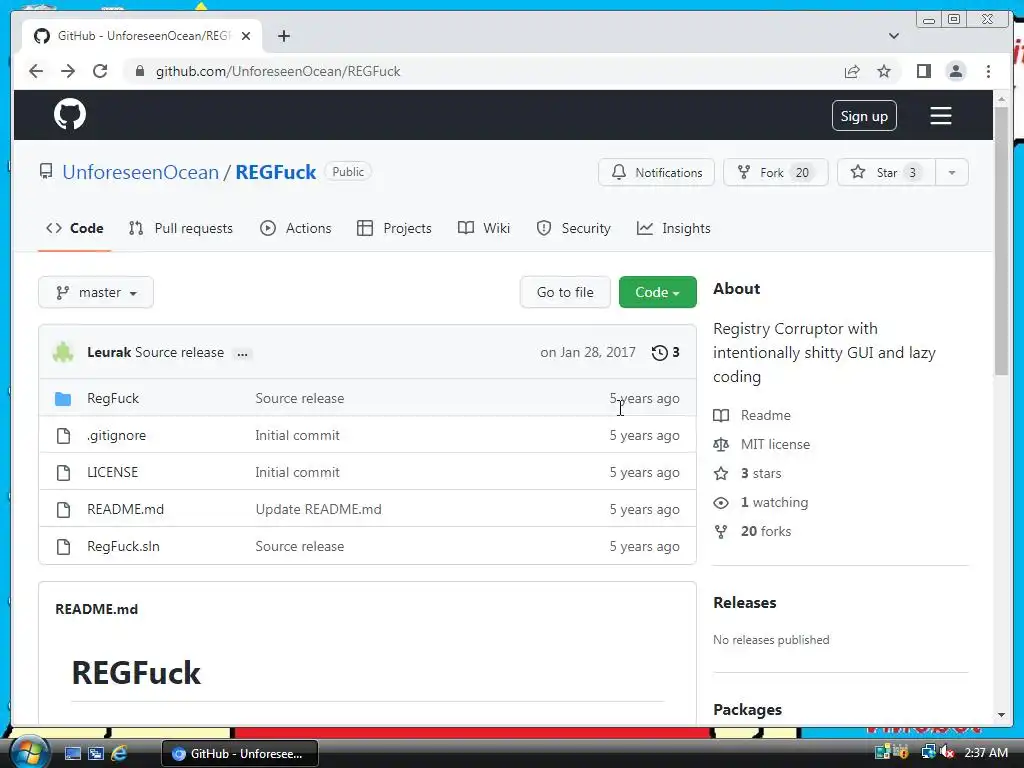
Task: Open 'Update README.md' commit message
Action: 319,509
